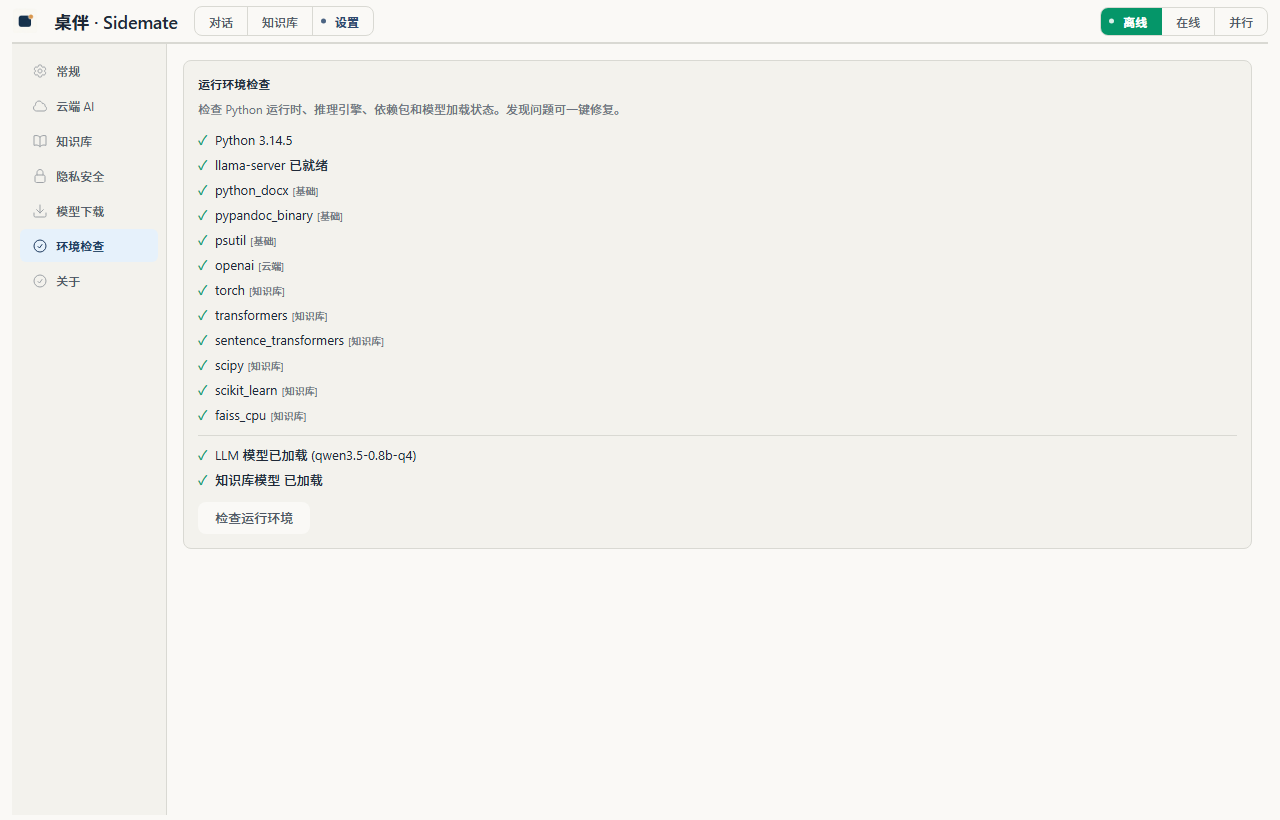Open 隐私安全 settings section
The width and height of the screenshot is (1280, 820).
pyautogui.click(x=89, y=176)
